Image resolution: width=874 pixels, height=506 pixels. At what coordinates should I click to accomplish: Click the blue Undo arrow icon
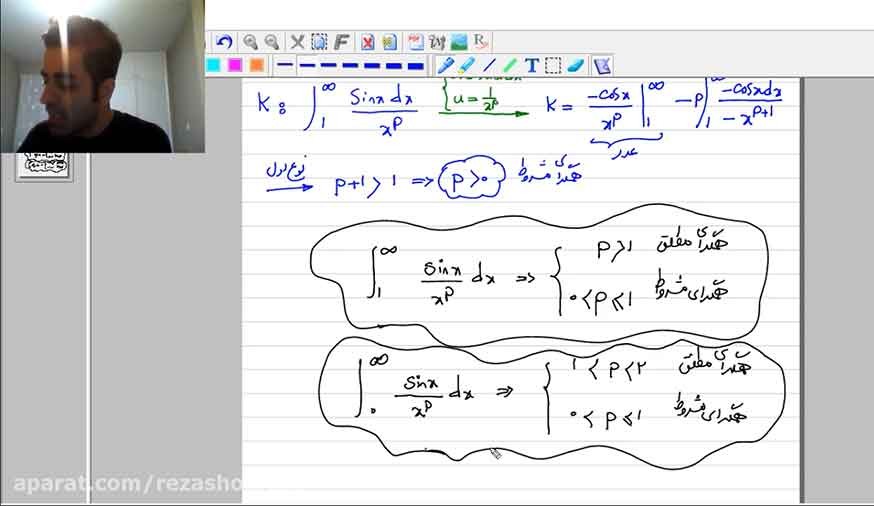224,42
